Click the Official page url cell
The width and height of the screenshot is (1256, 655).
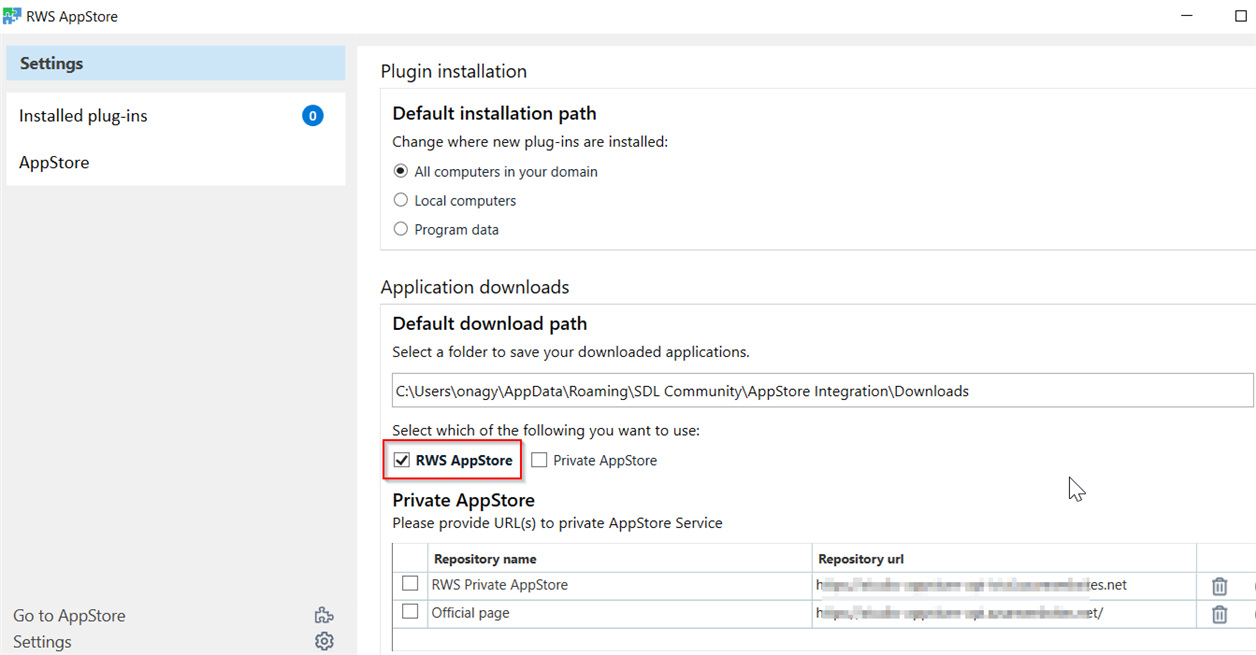point(1004,613)
